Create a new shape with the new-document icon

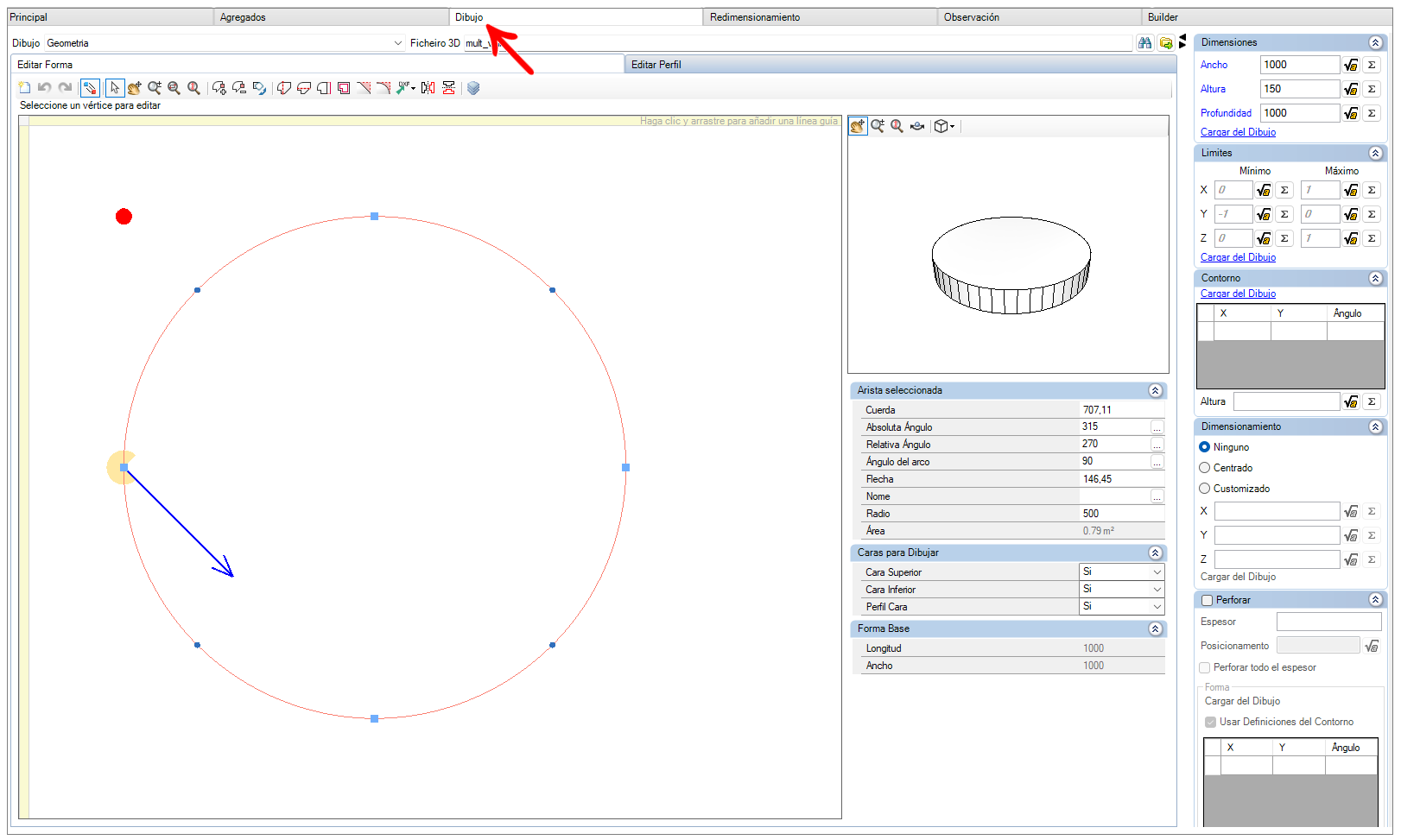pos(24,88)
